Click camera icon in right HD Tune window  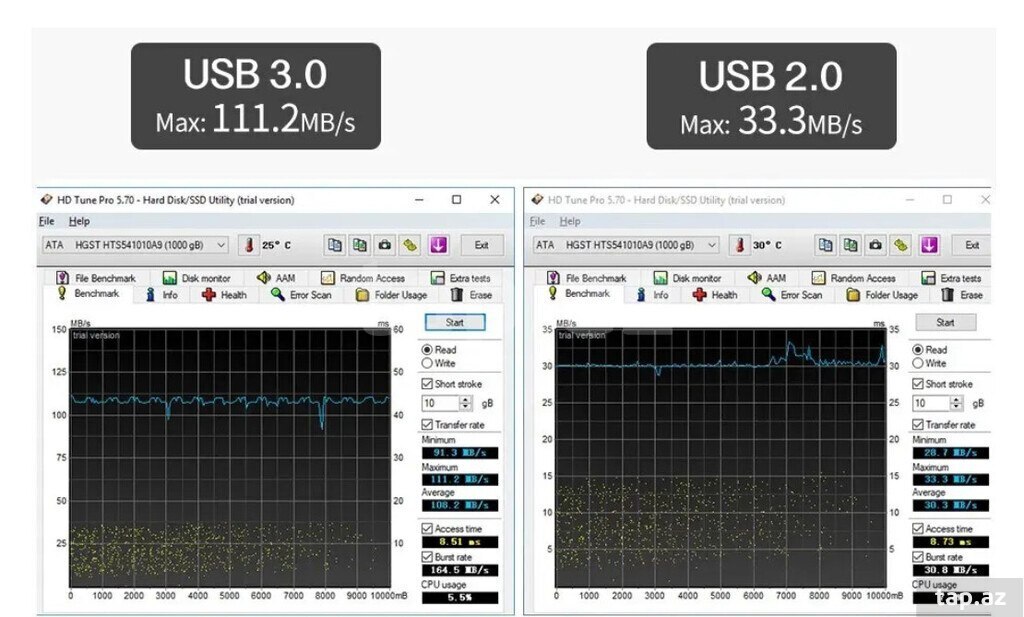876,245
